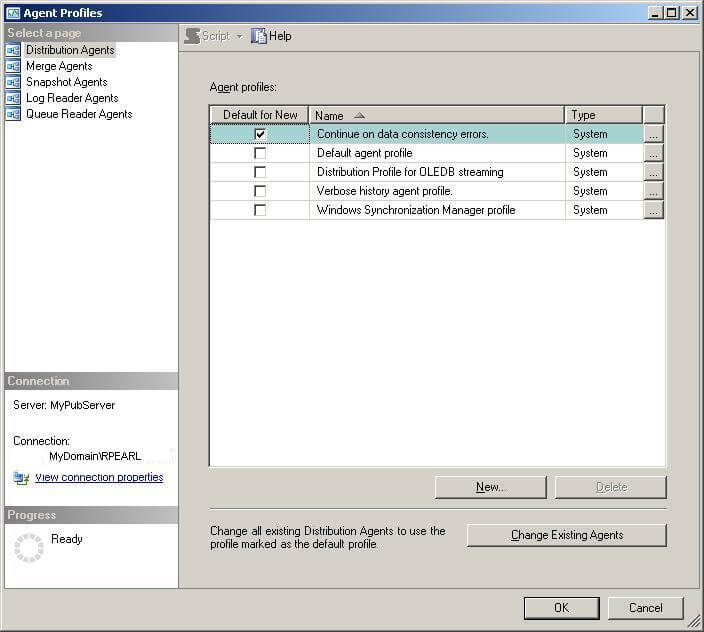Enable Verbose history agent profile as default
This screenshot has width=704, height=632.
(x=260, y=191)
